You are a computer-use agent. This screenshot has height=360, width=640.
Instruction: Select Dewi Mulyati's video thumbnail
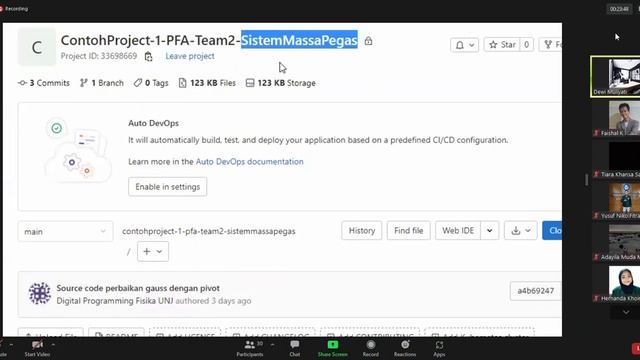coord(616,77)
